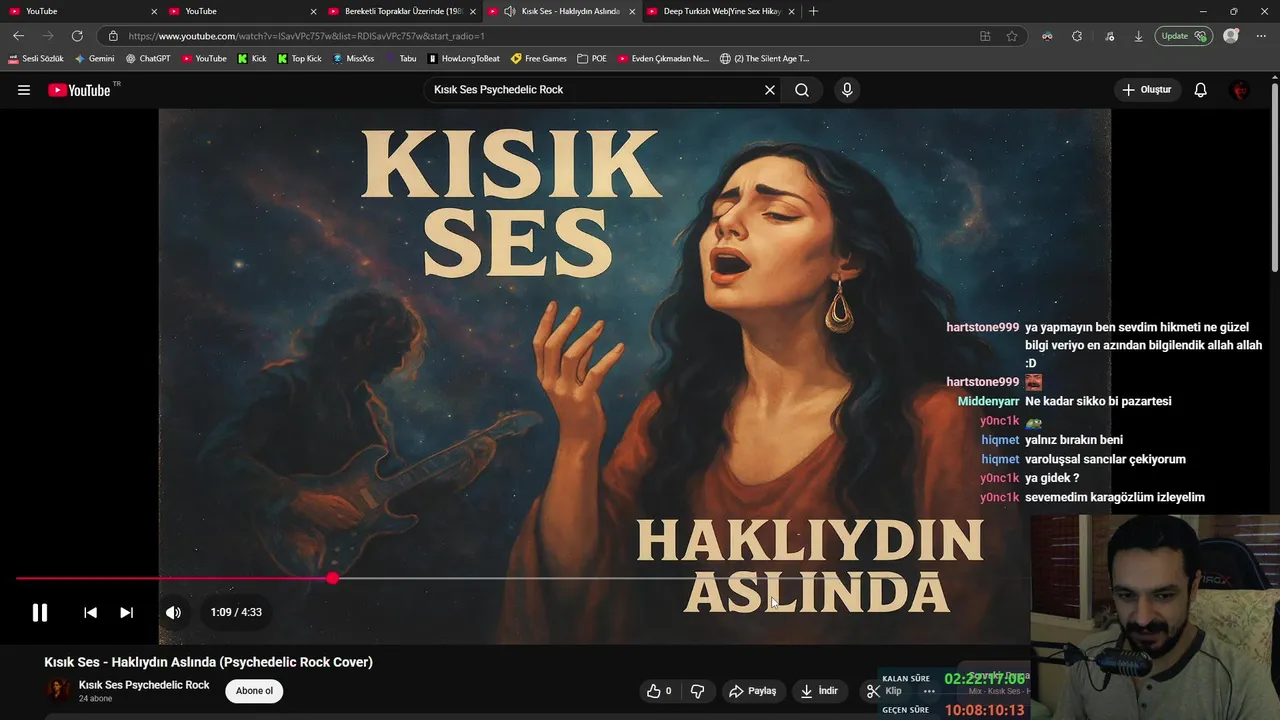
Task: Open the YouTube account avatar menu
Action: point(1240,90)
